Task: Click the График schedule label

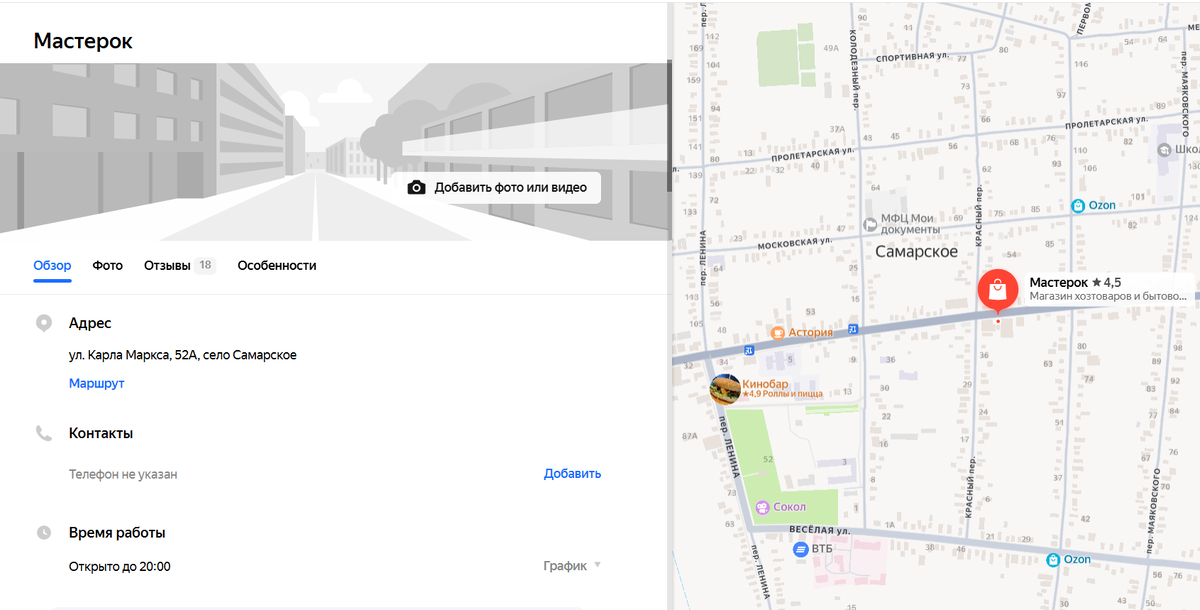Action: tap(565, 566)
